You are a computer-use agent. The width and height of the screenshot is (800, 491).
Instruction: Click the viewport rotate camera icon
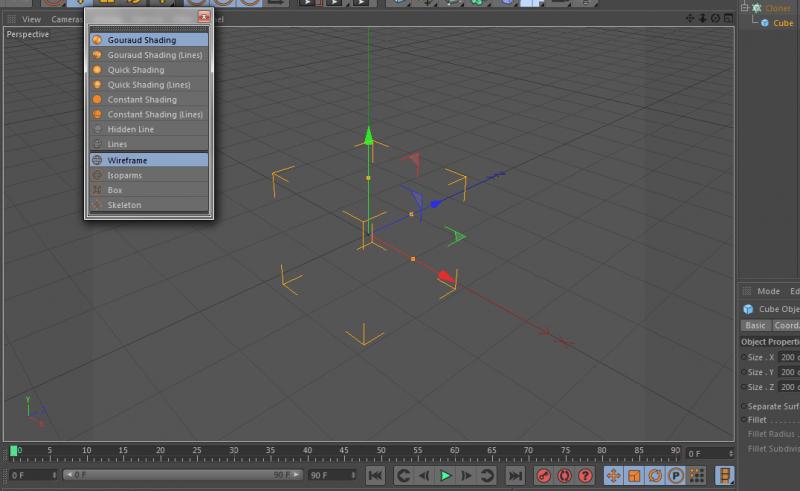pyautogui.click(x=714, y=19)
